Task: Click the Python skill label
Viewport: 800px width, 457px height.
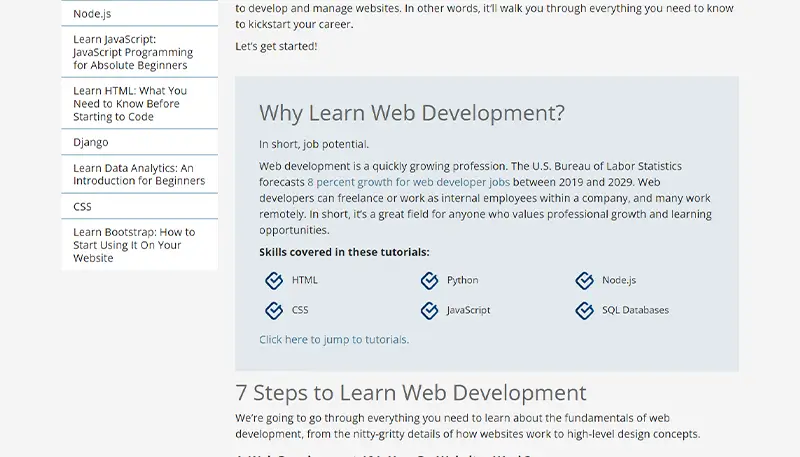Action: point(462,281)
